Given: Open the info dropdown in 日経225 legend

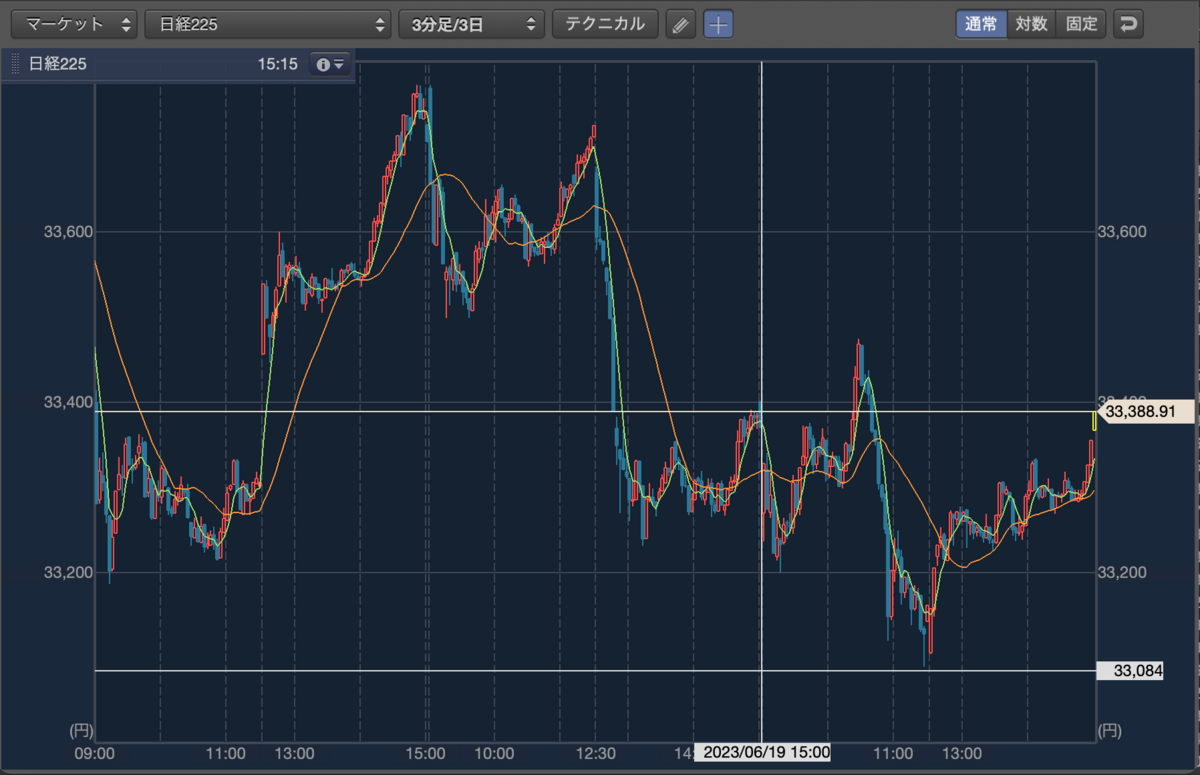Looking at the screenshot, I should pos(330,64).
